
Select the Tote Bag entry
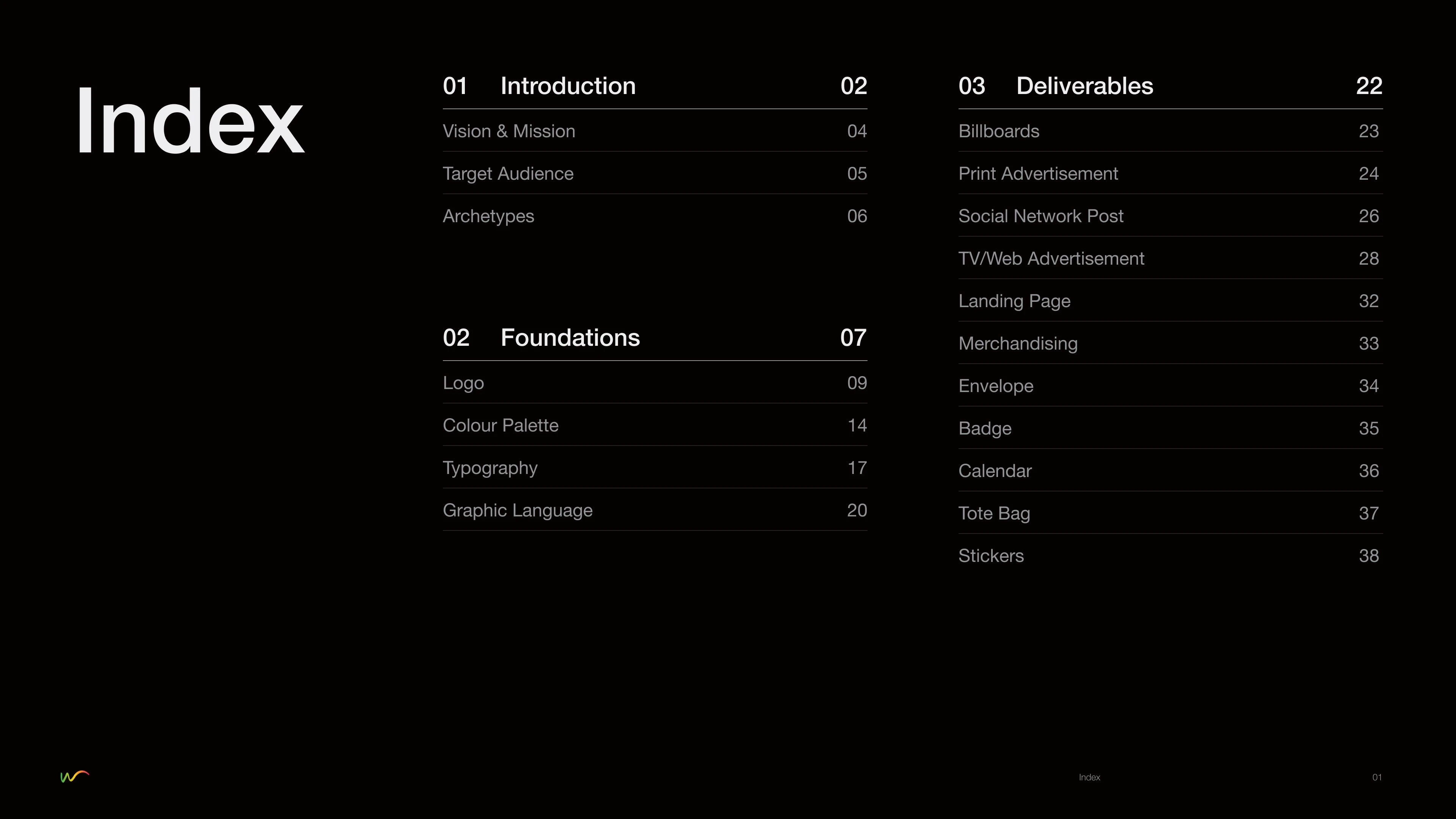pyautogui.click(x=994, y=513)
